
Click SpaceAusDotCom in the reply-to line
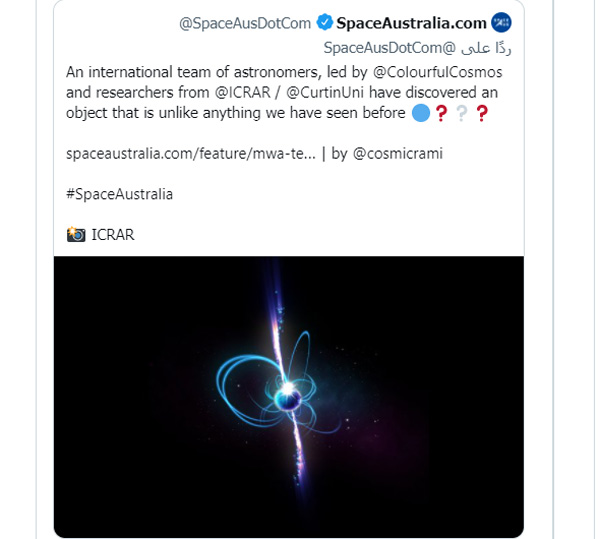381,47
